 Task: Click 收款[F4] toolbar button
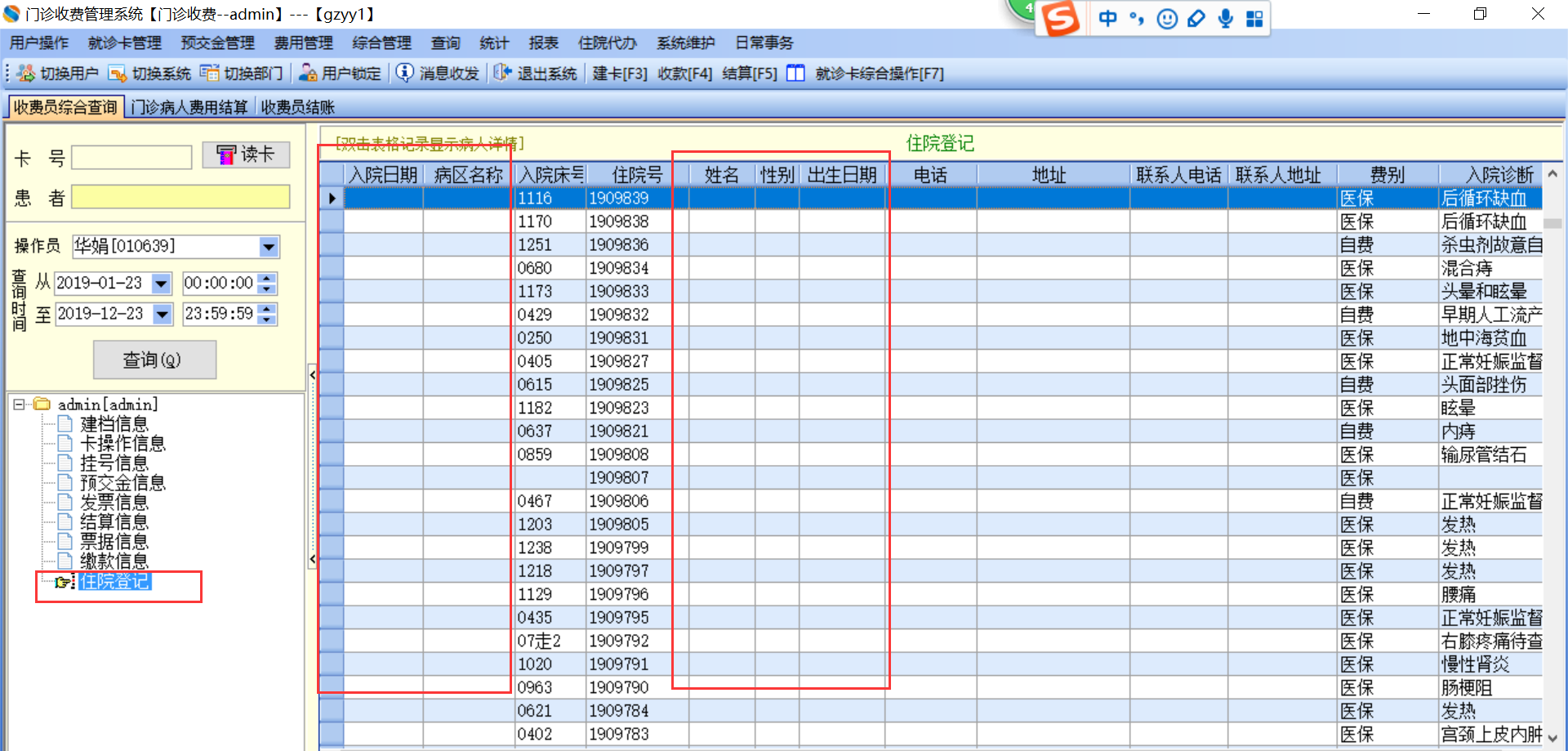(685, 74)
